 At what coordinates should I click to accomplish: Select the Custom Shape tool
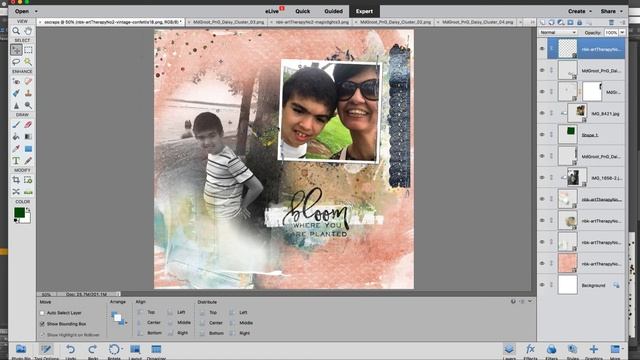[28, 149]
